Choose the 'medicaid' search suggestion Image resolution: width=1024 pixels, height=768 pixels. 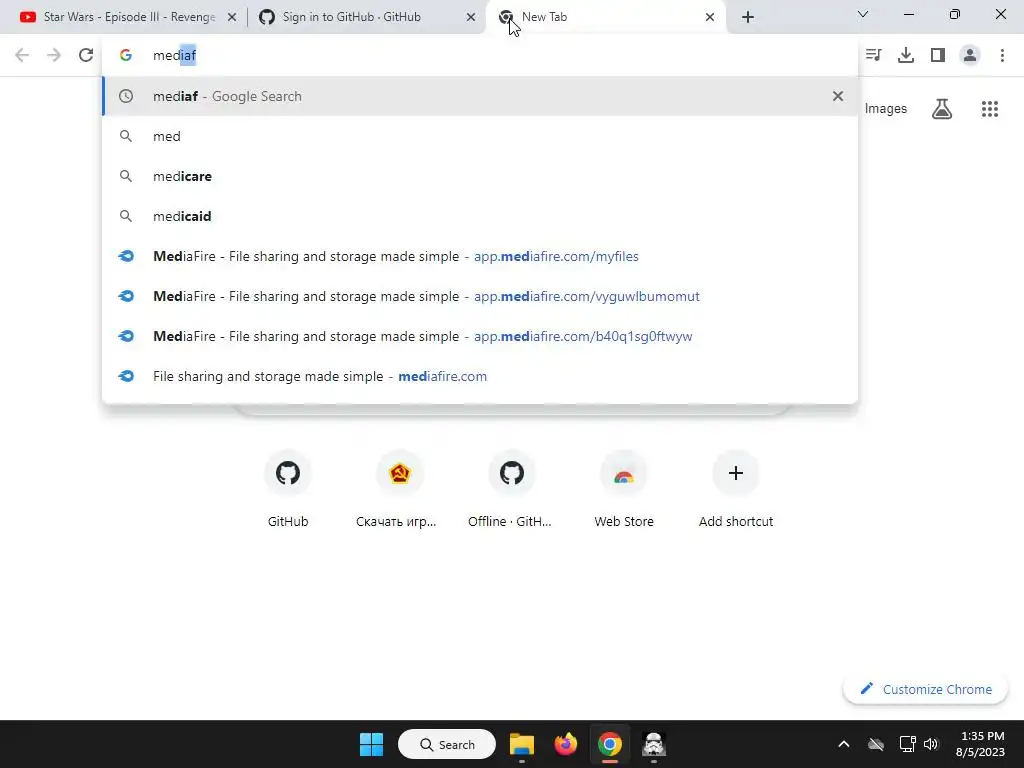coord(480,216)
